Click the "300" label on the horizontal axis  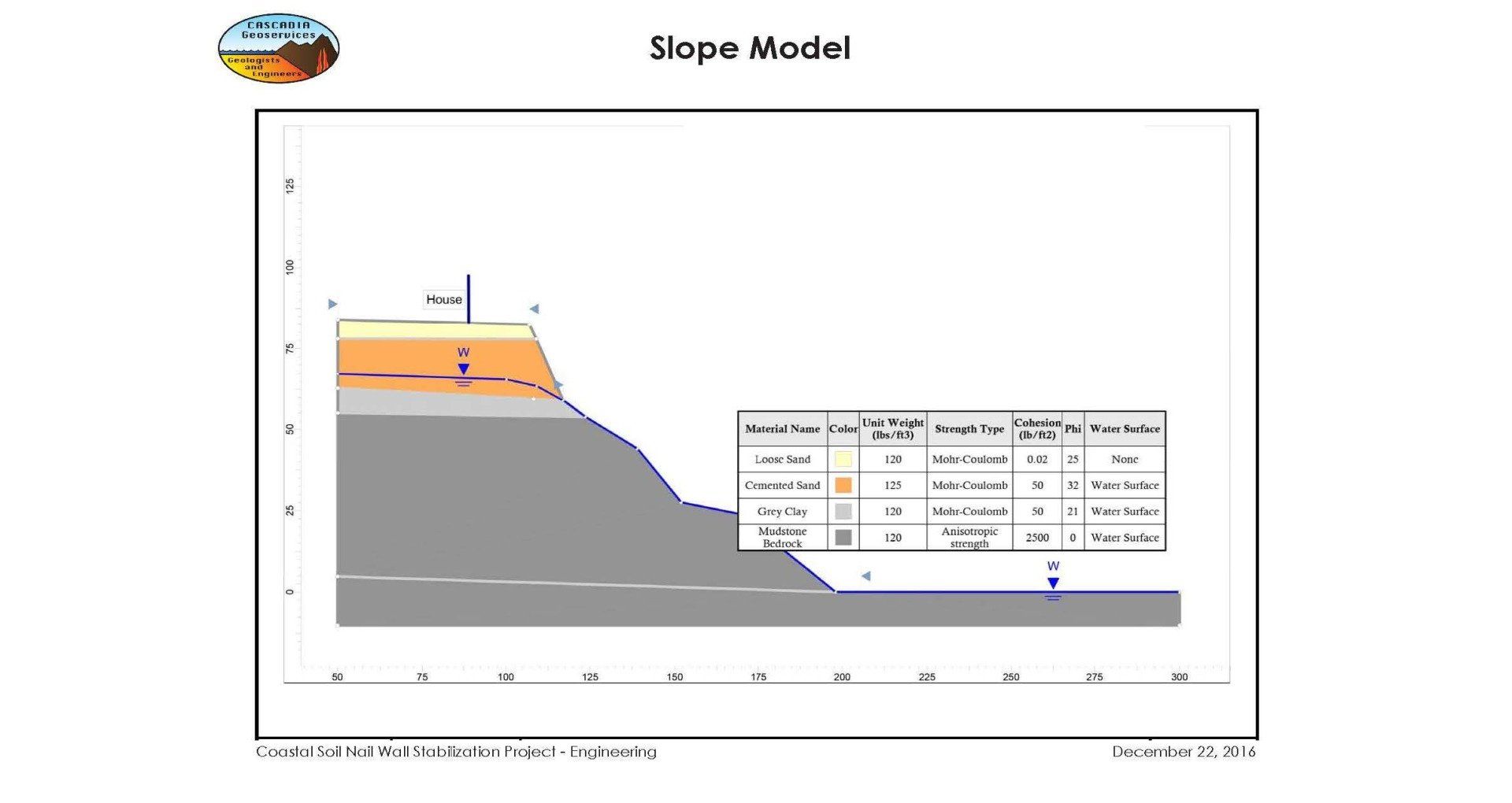pos(1179,677)
